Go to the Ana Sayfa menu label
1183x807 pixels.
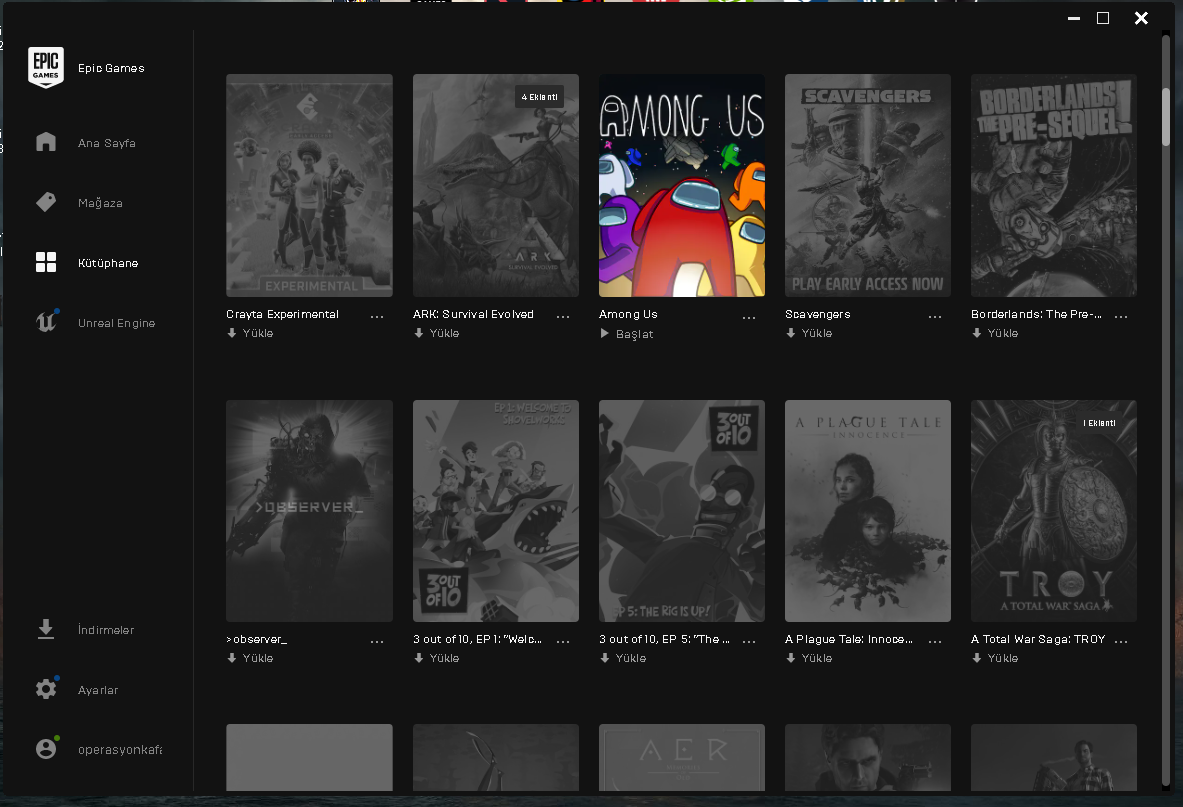pyautogui.click(x=106, y=143)
